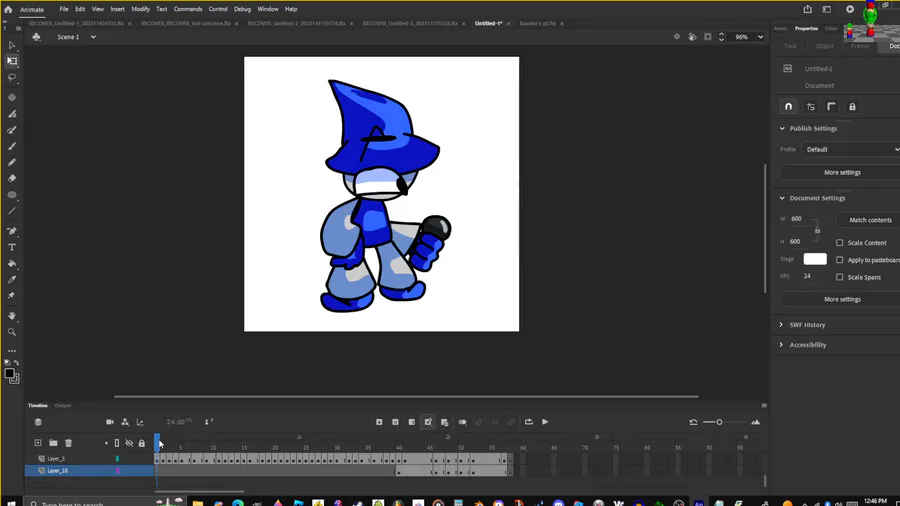
Task: Toggle the width-height link lock
Action: coord(817,231)
